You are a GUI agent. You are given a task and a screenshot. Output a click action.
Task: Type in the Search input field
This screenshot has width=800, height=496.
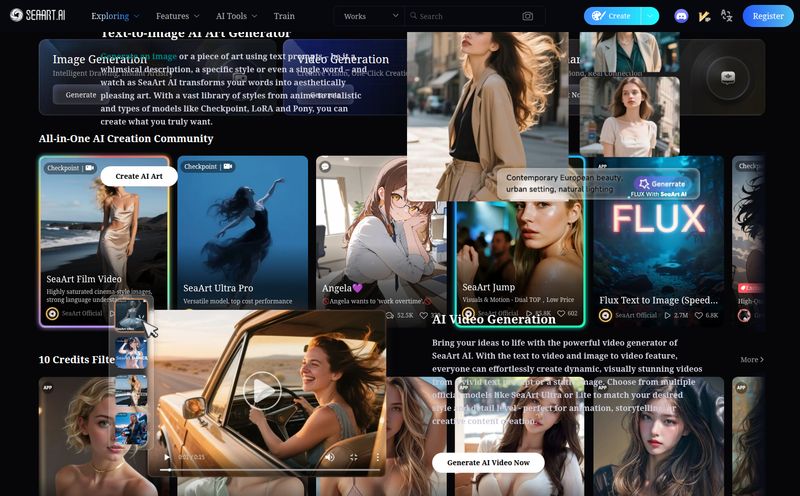465,16
